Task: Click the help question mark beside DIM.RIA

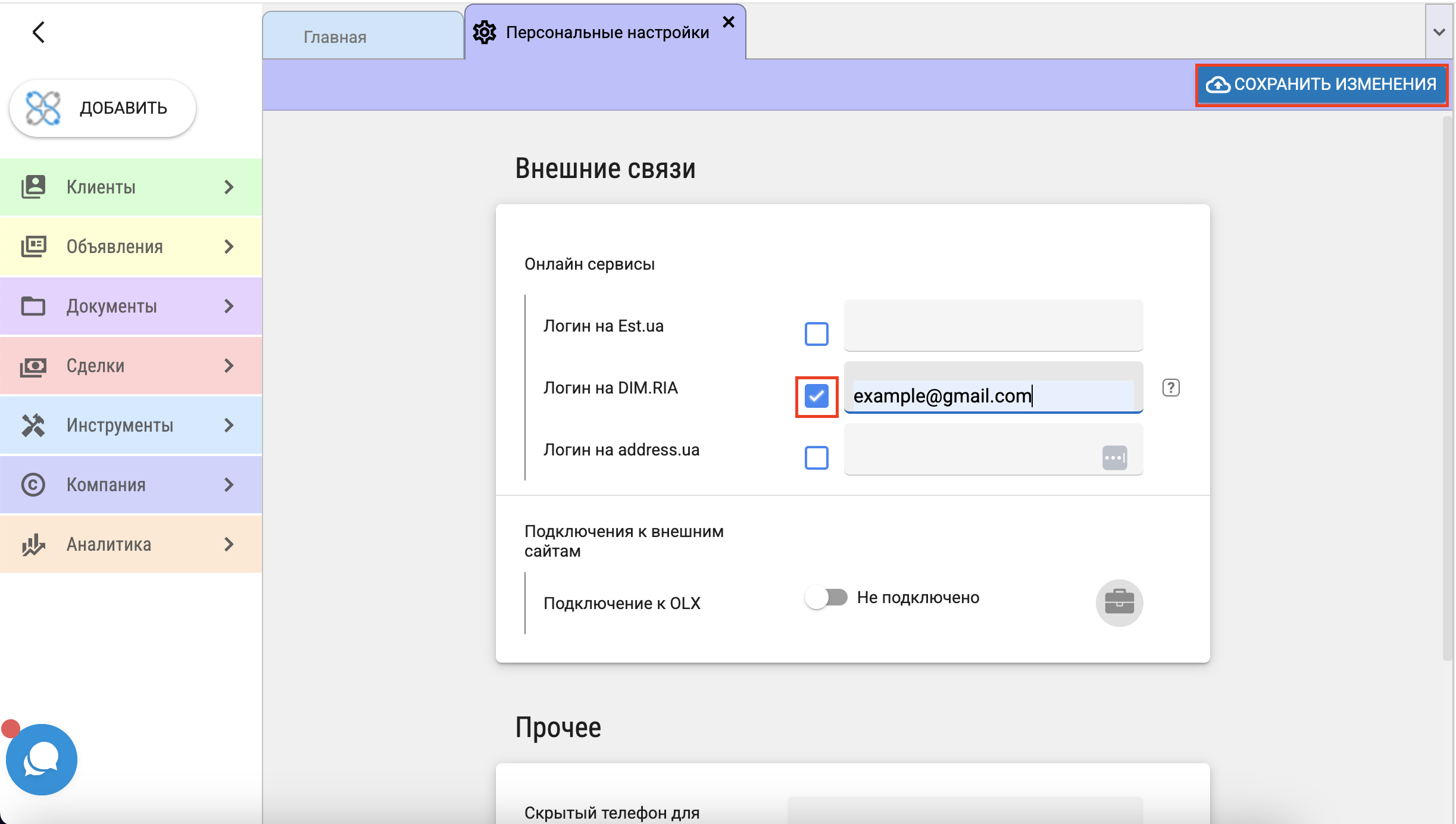Action: coord(1170,388)
